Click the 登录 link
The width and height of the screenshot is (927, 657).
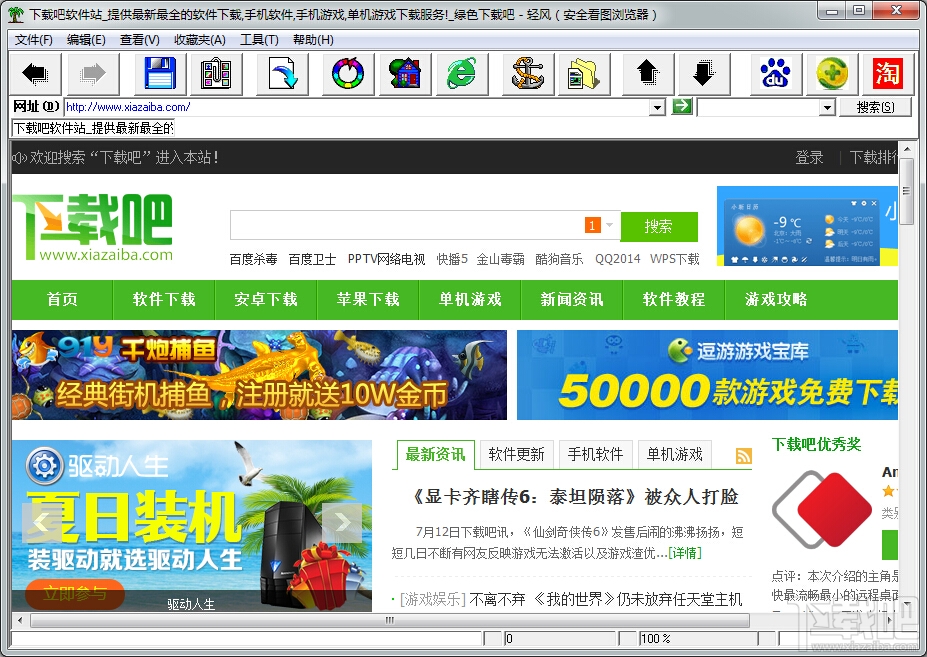(809, 157)
